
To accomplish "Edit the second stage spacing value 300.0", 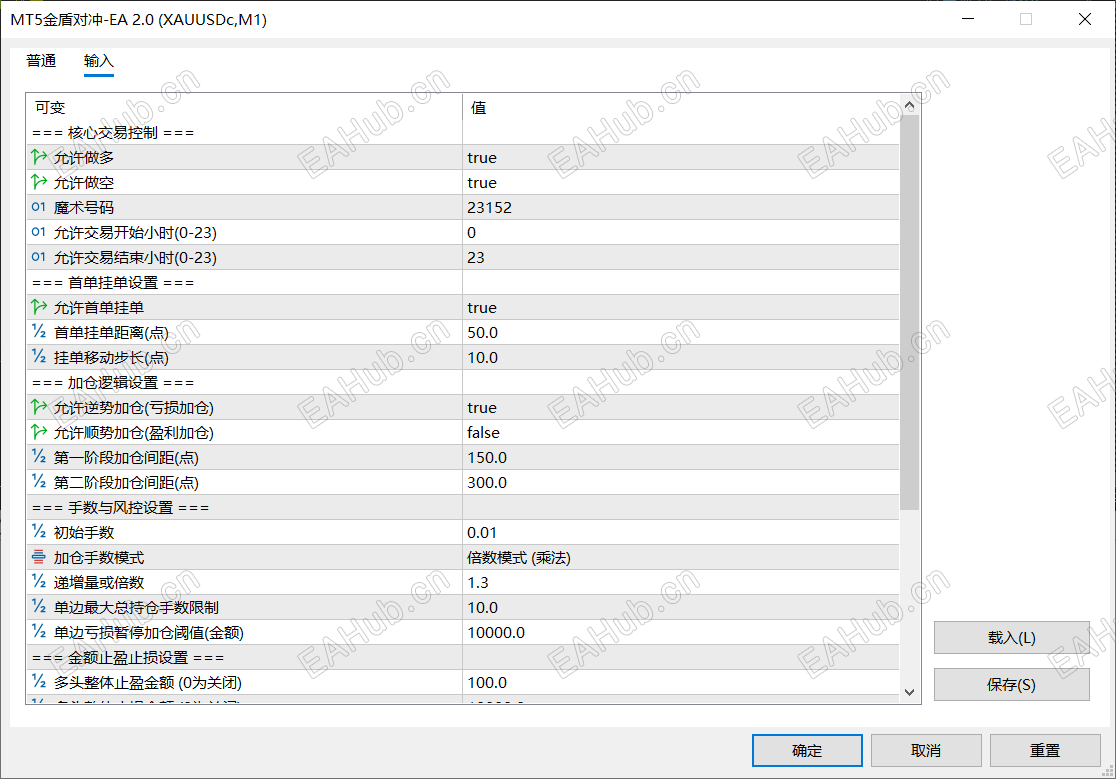I will click(x=680, y=482).
